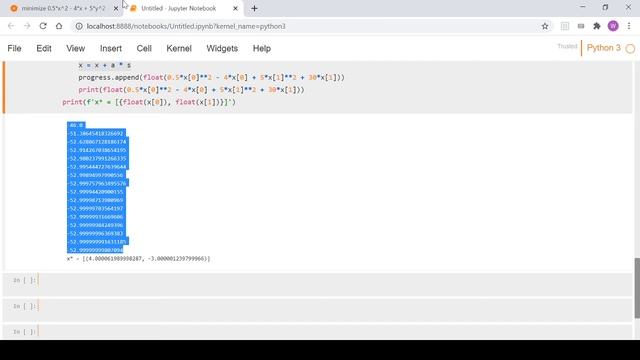Image resolution: width=640 pixels, height=360 pixels.
Task: Open the Kernel menu
Action: click(179, 49)
